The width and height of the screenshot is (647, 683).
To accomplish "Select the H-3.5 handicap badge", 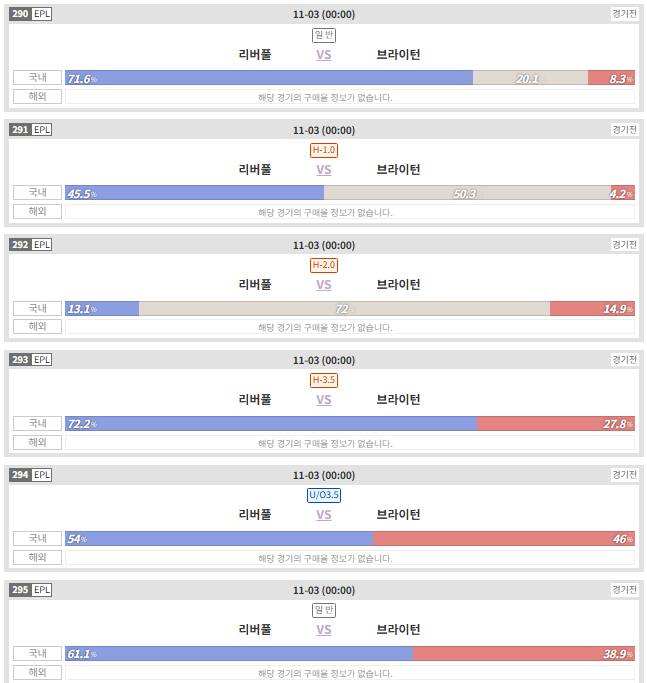I will point(324,380).
